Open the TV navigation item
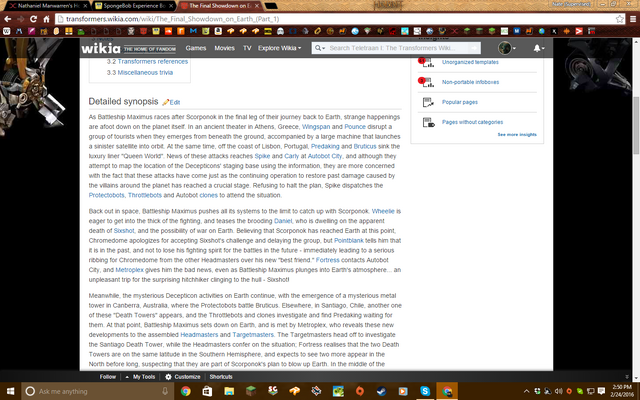 (247, 48)
